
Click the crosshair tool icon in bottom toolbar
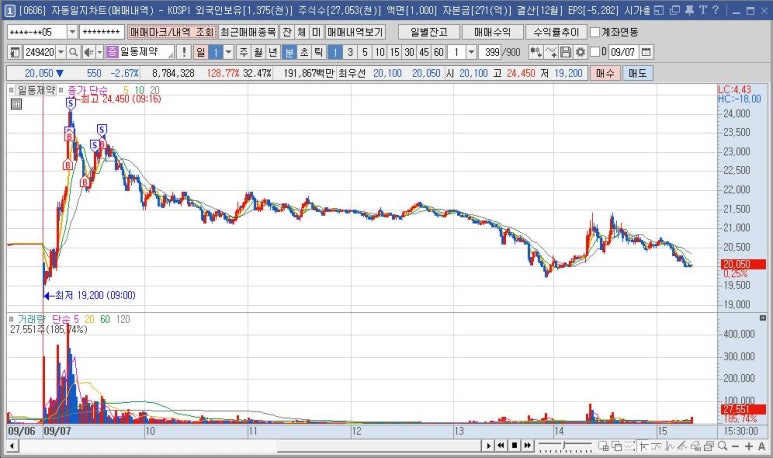tap(643, 446)
